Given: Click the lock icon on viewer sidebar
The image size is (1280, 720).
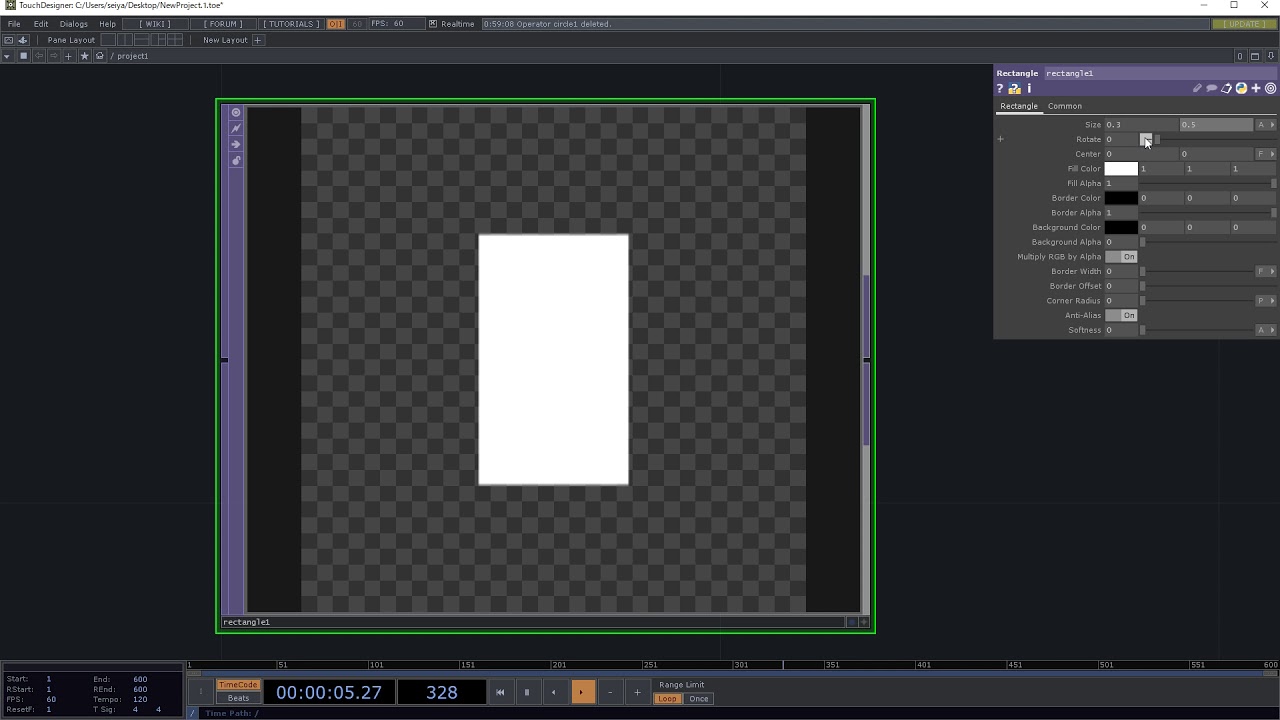Looking at the screenshot, I should tap(236, 161).
